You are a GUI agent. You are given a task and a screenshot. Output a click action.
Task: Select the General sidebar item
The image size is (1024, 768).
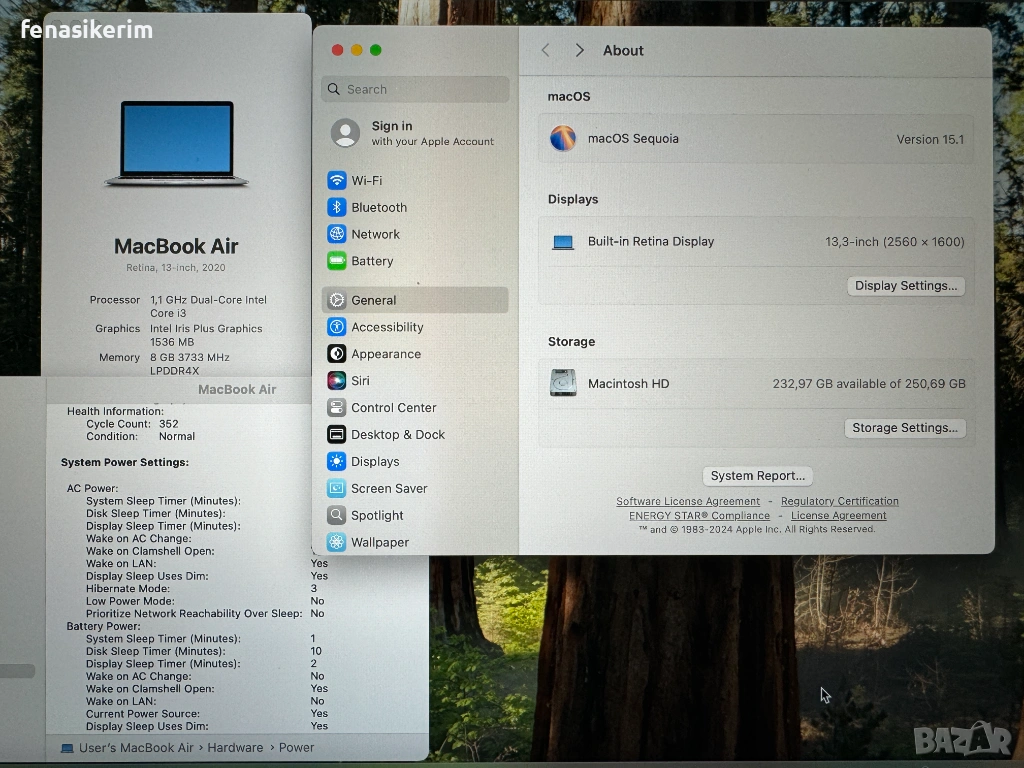(373, 301)
